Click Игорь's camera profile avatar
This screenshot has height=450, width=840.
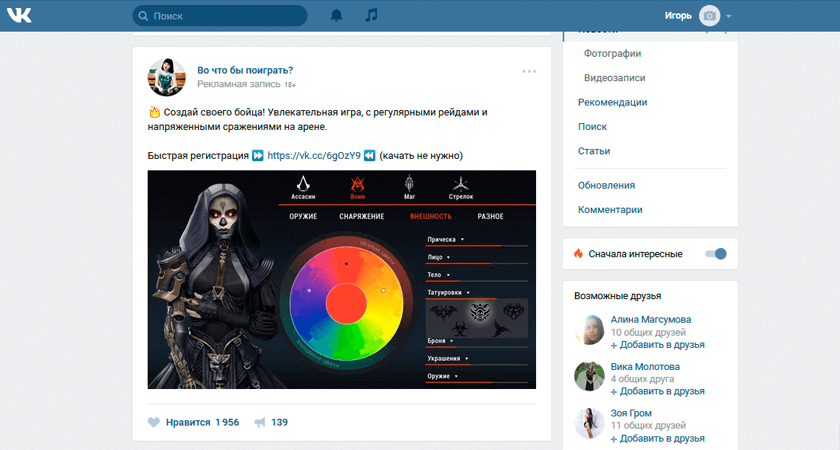(709, 16)
